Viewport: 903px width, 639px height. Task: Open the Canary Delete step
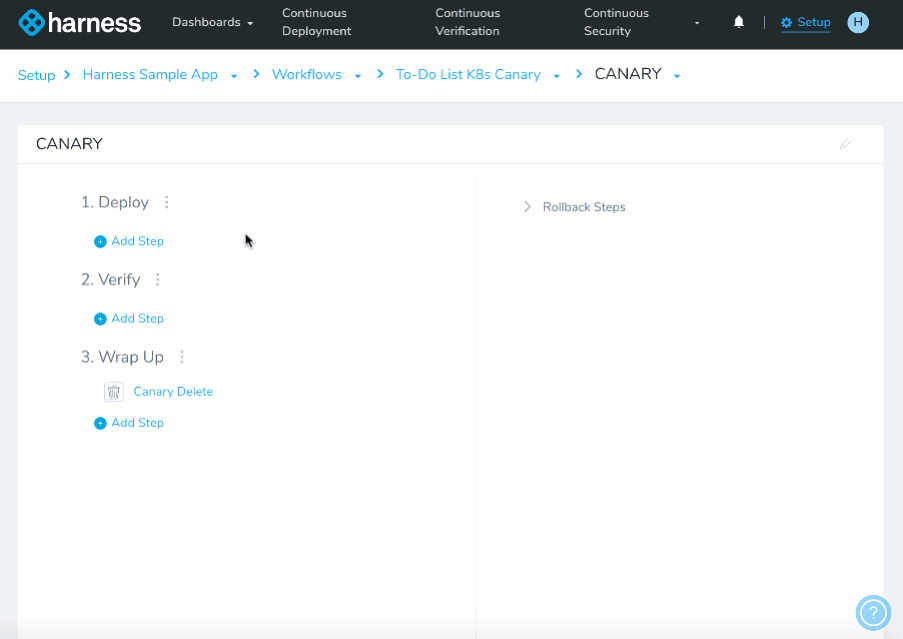tap(173, 391)
